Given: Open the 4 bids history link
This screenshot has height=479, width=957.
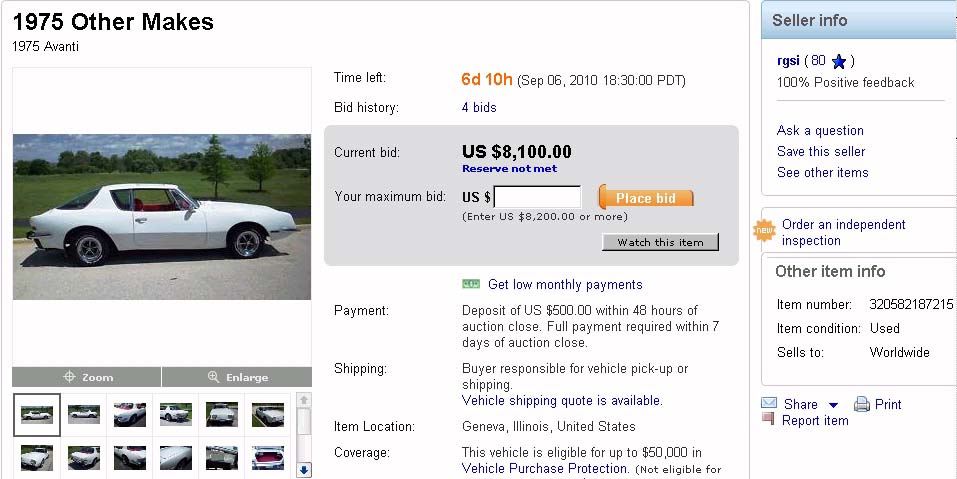Looking at the screenshot, I should (x=479, y=107).
